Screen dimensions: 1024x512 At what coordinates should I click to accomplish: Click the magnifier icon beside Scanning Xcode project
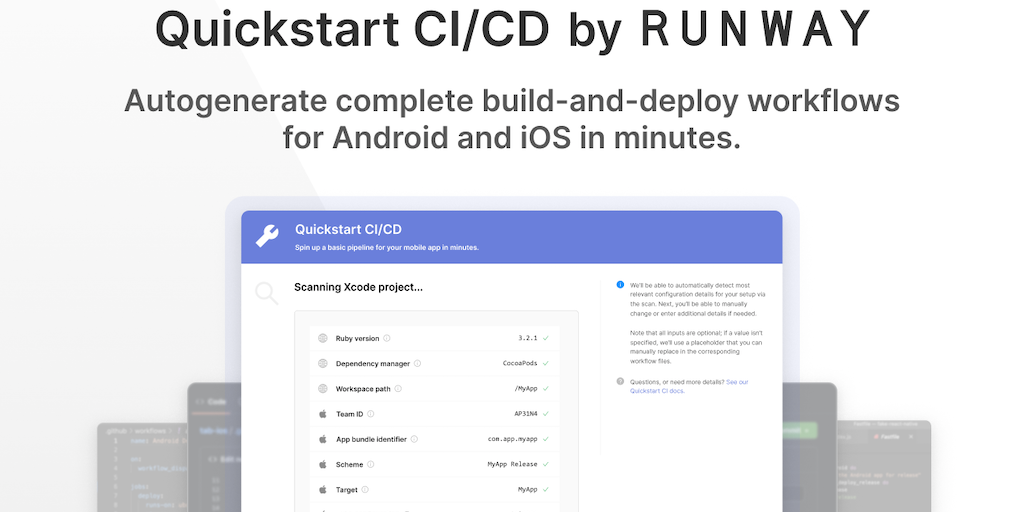coord(266,293)
